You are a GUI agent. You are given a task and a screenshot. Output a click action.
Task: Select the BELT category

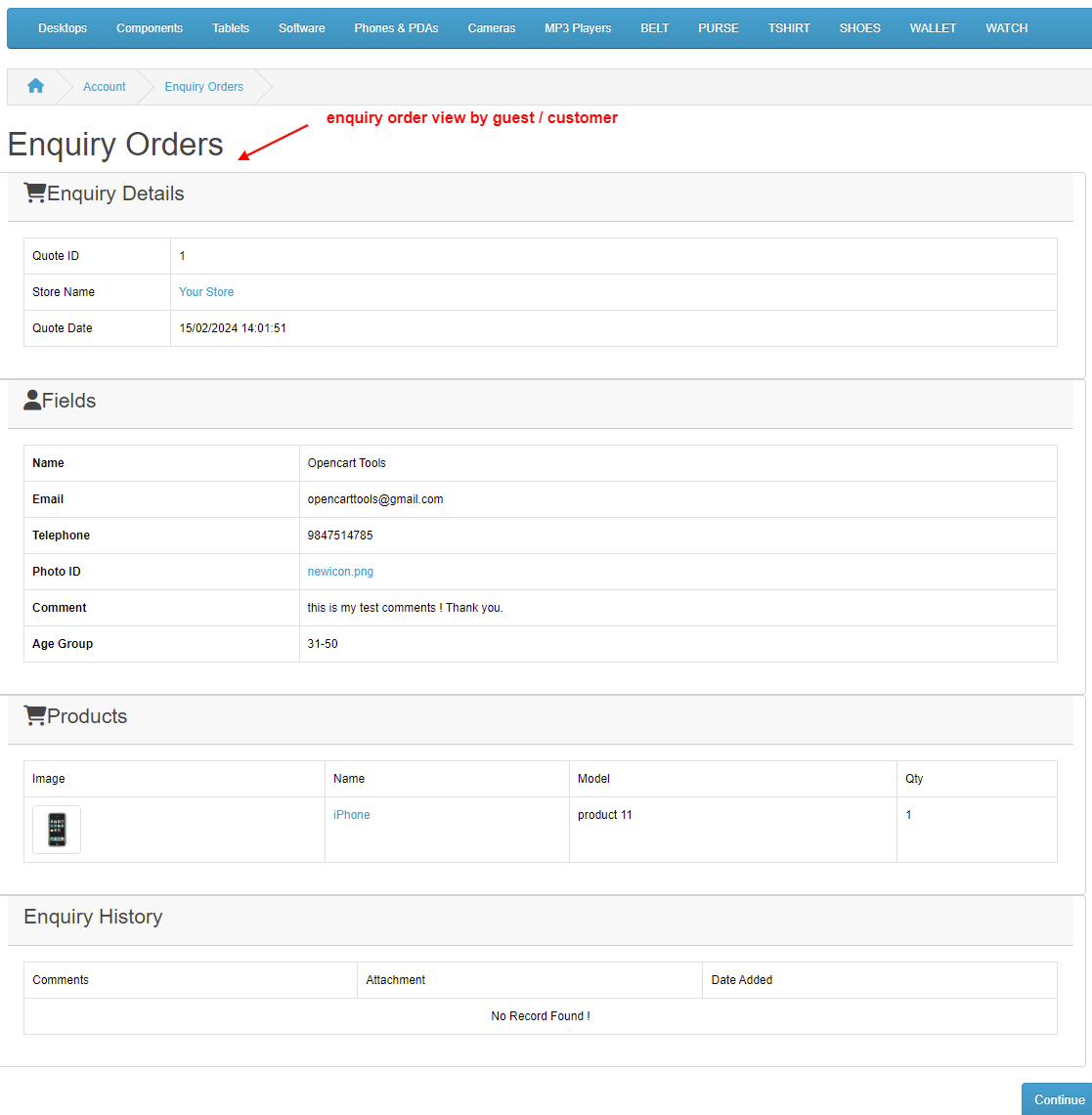coord(654,28)
